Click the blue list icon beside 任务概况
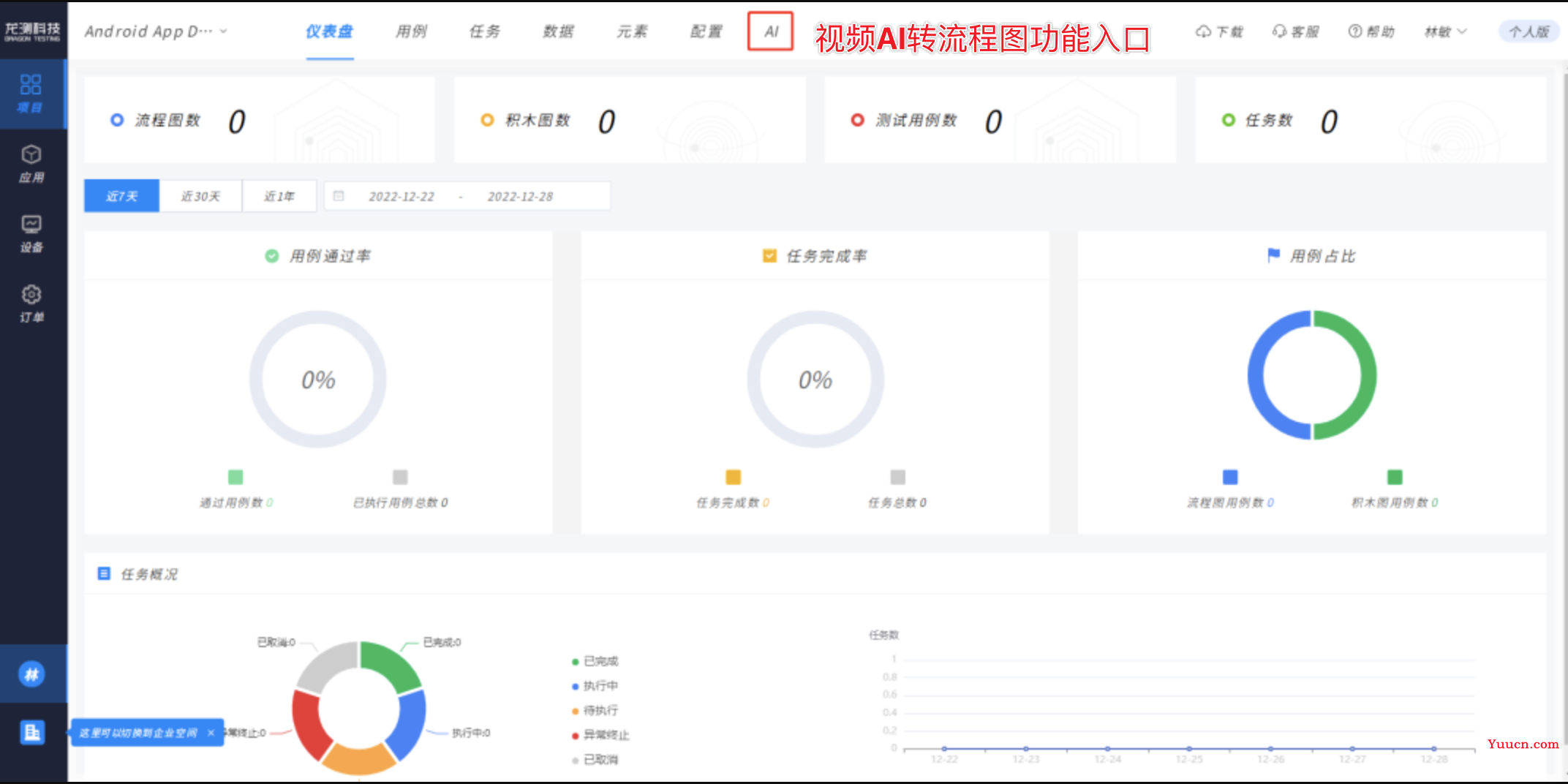 pyautogui.click(x=105, y=573)
